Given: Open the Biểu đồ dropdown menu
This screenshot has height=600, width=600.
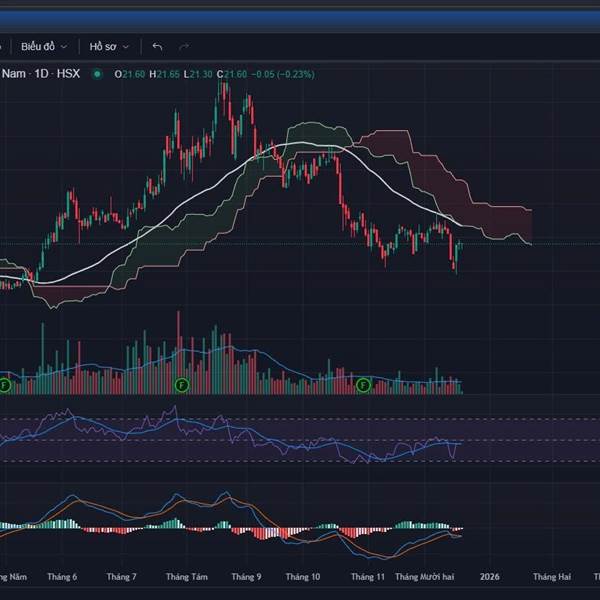Looking at the screenshot, I should pyautogui.click(x=44, y=46).
